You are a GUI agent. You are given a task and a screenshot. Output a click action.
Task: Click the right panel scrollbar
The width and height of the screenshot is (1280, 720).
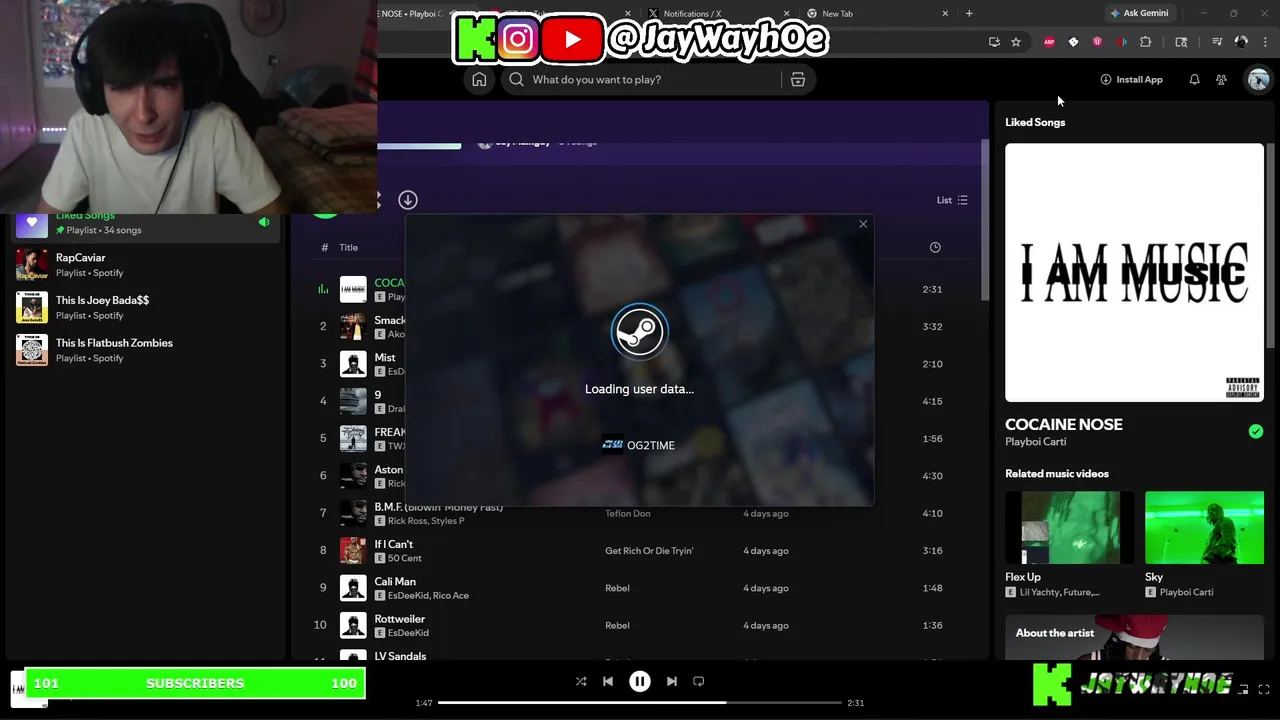click(1271, 245)
